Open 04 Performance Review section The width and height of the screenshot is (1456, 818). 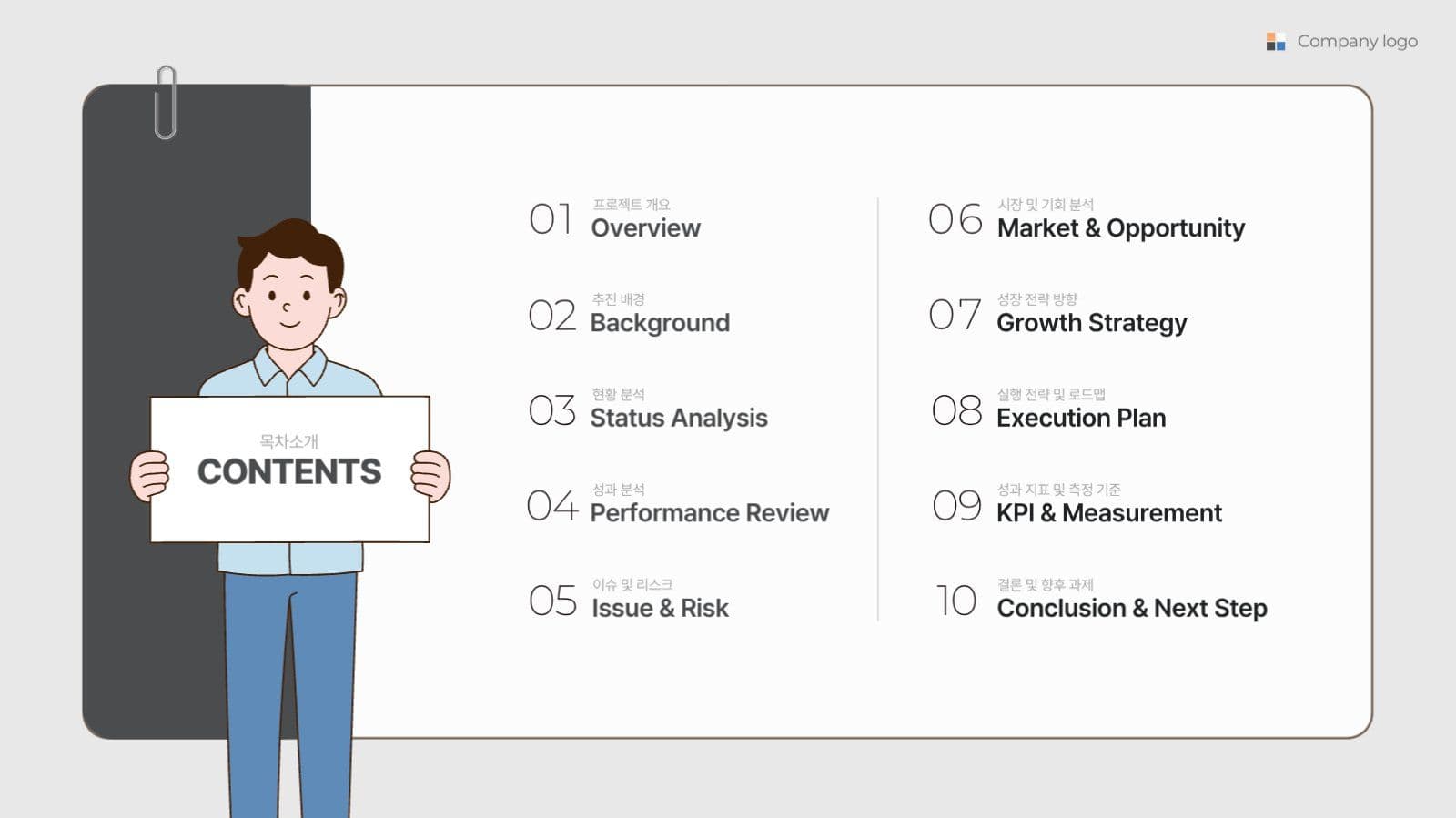[x=678, y=505]
